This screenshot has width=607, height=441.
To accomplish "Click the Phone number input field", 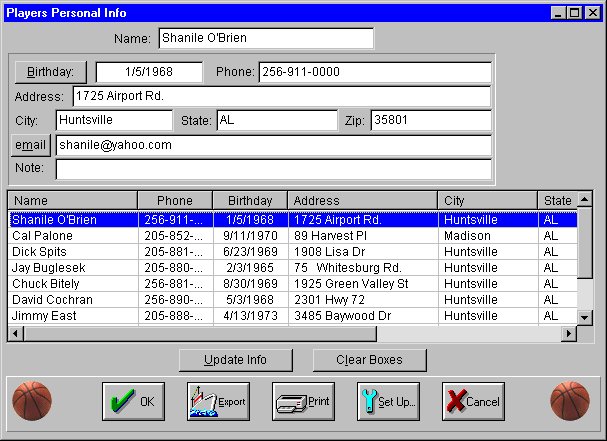I will [374, 72].
